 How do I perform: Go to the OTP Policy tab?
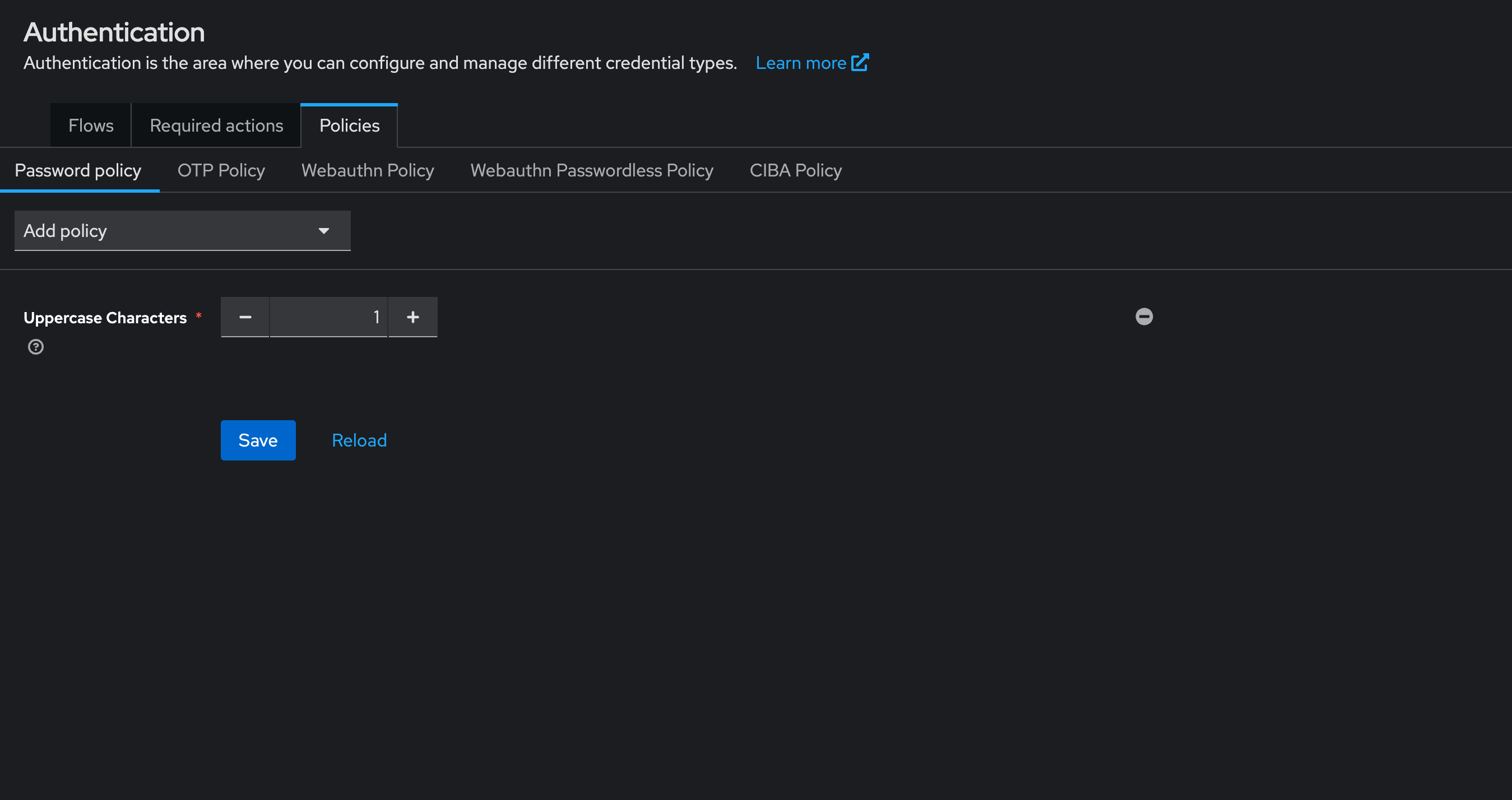click(221, 170)
